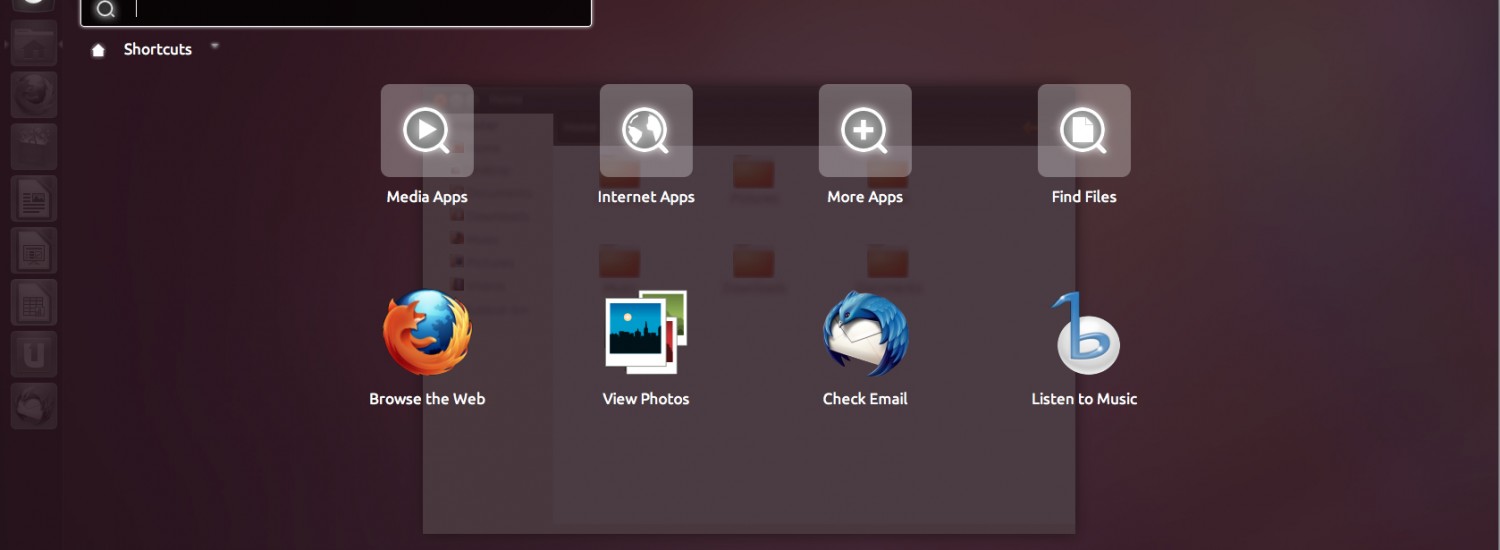Open LibreOffice Impress from the launcher

[x=34, y=252]
